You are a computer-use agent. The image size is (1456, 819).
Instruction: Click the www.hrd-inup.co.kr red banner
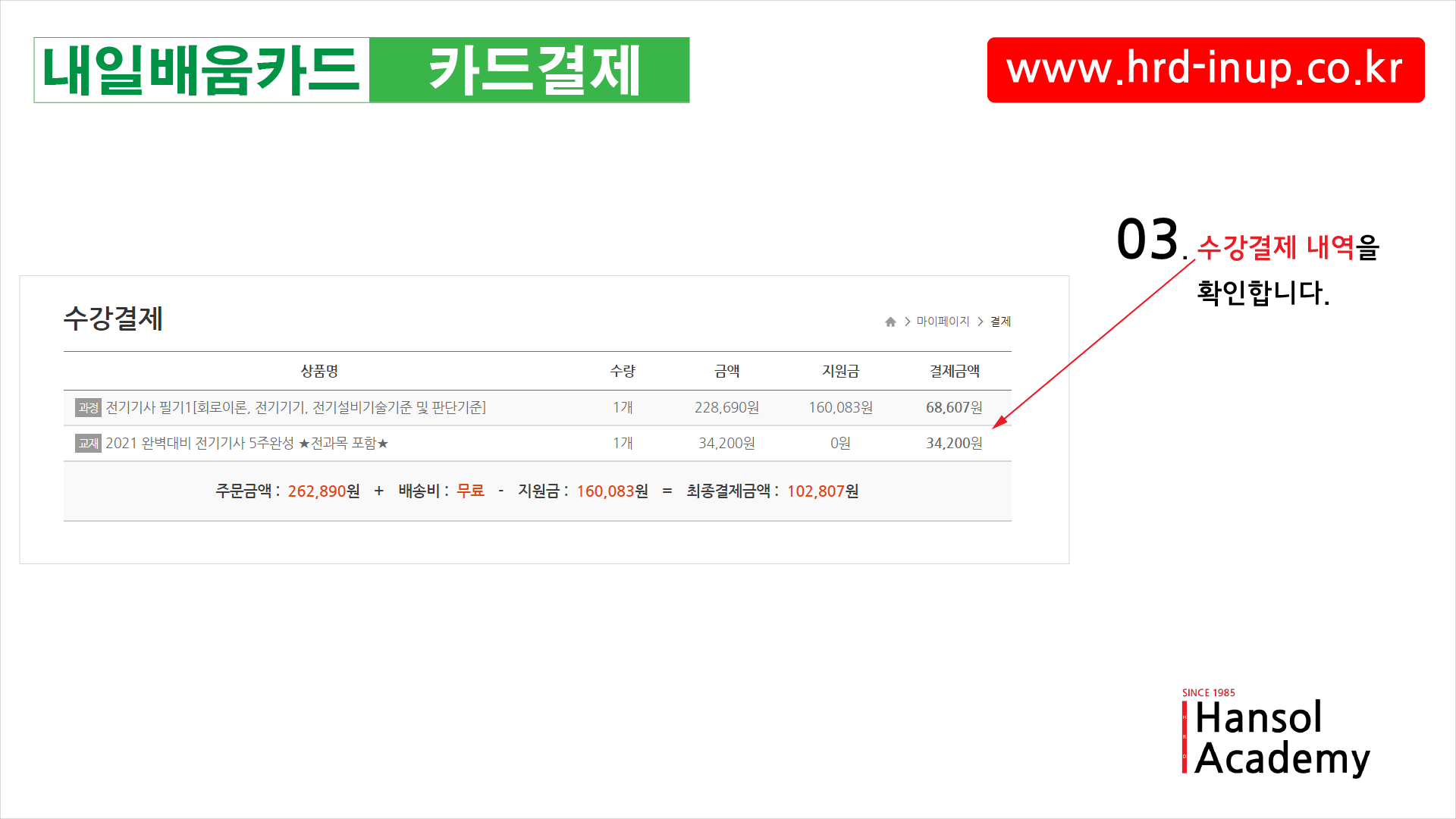pyautogui.click(x=1206, y=70)
